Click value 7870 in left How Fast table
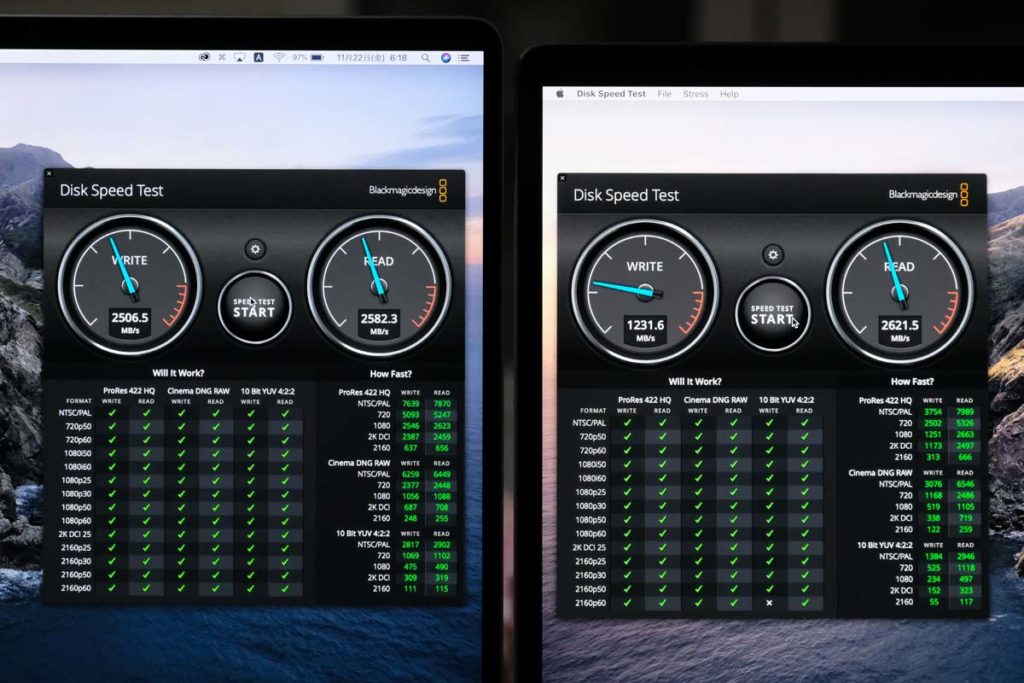Screen dimensions: 1024x683 (x=442, y=404)
